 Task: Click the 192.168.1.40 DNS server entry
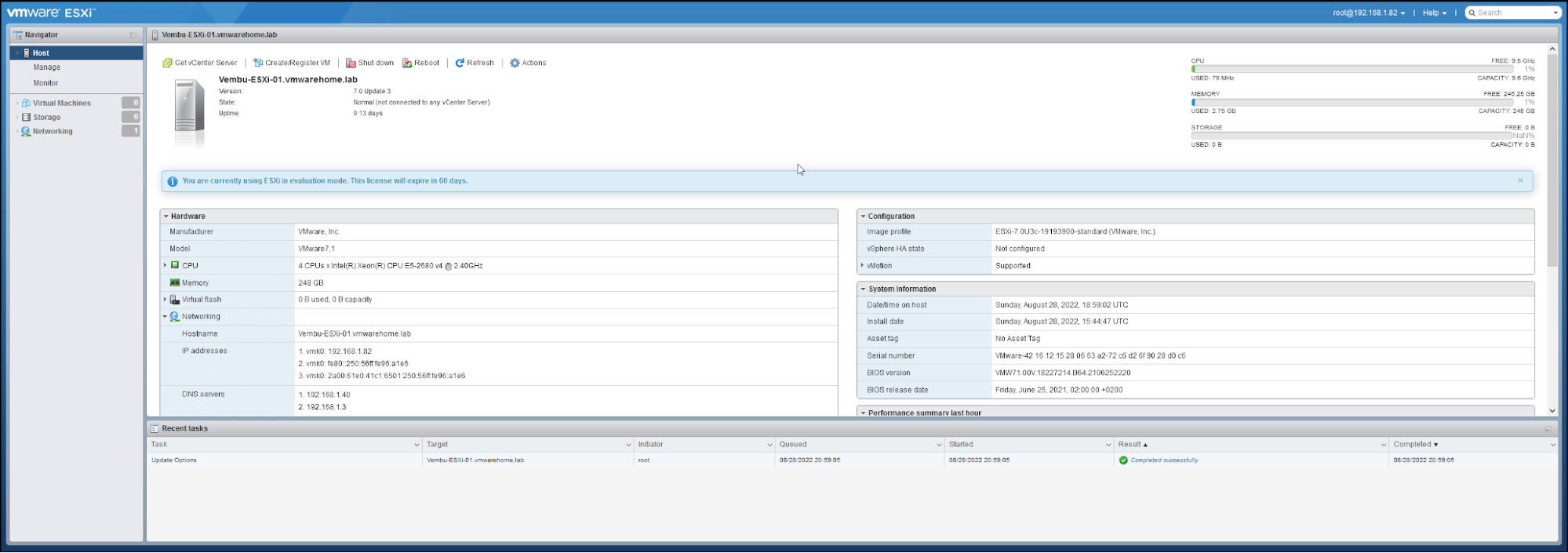[325, 395]
